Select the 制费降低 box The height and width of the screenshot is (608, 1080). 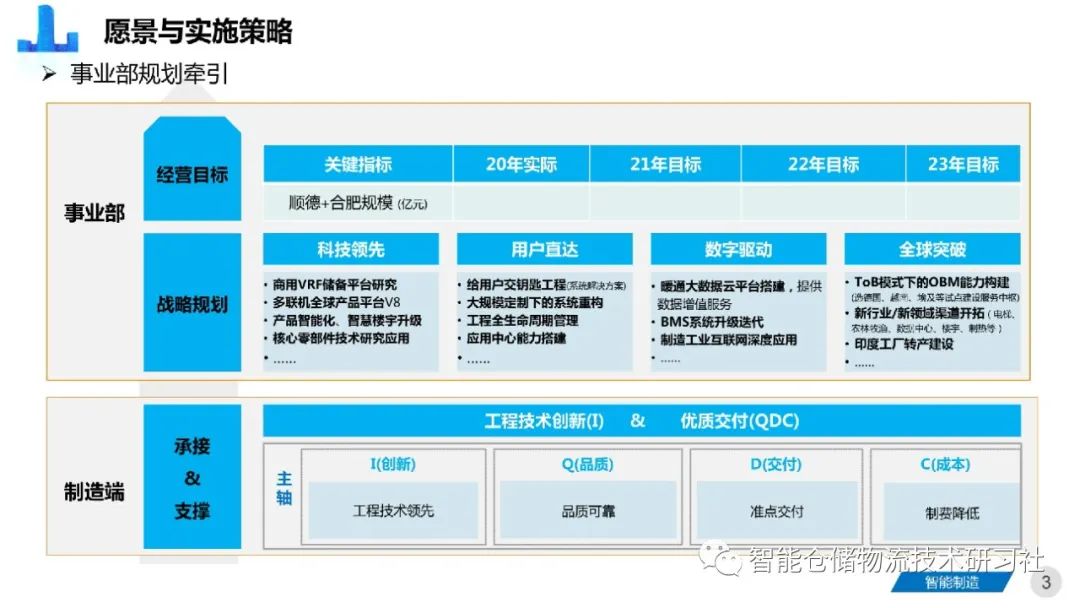tap(952, 512)
